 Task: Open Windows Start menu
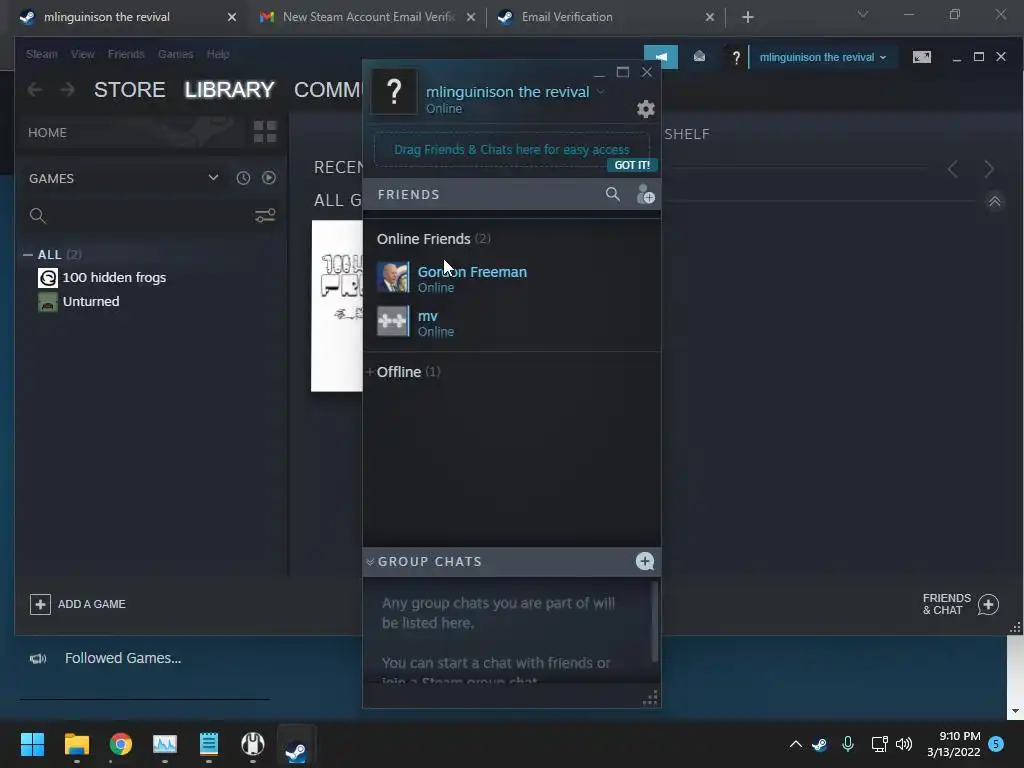(32, 744)
